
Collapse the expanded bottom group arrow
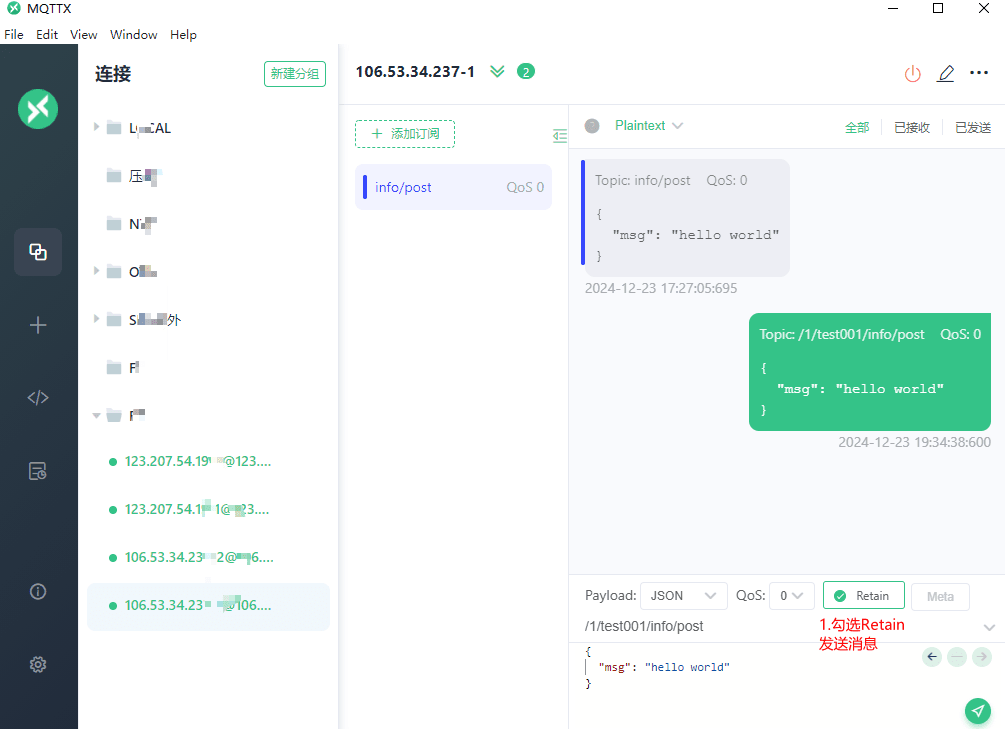[96, 415]
